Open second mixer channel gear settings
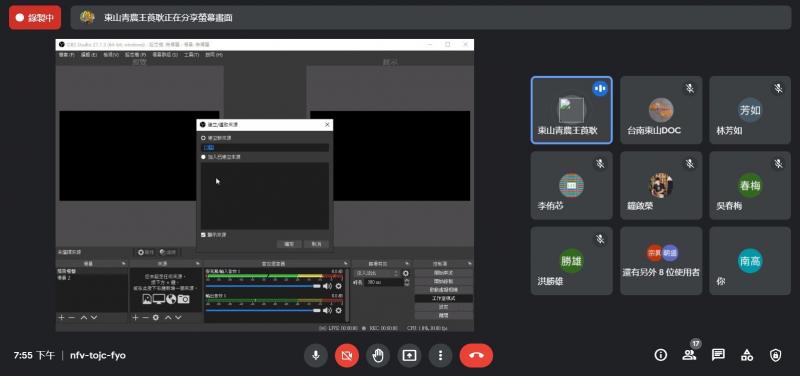Viewport: 800px width, 376px height. click(x=338, y=310)
